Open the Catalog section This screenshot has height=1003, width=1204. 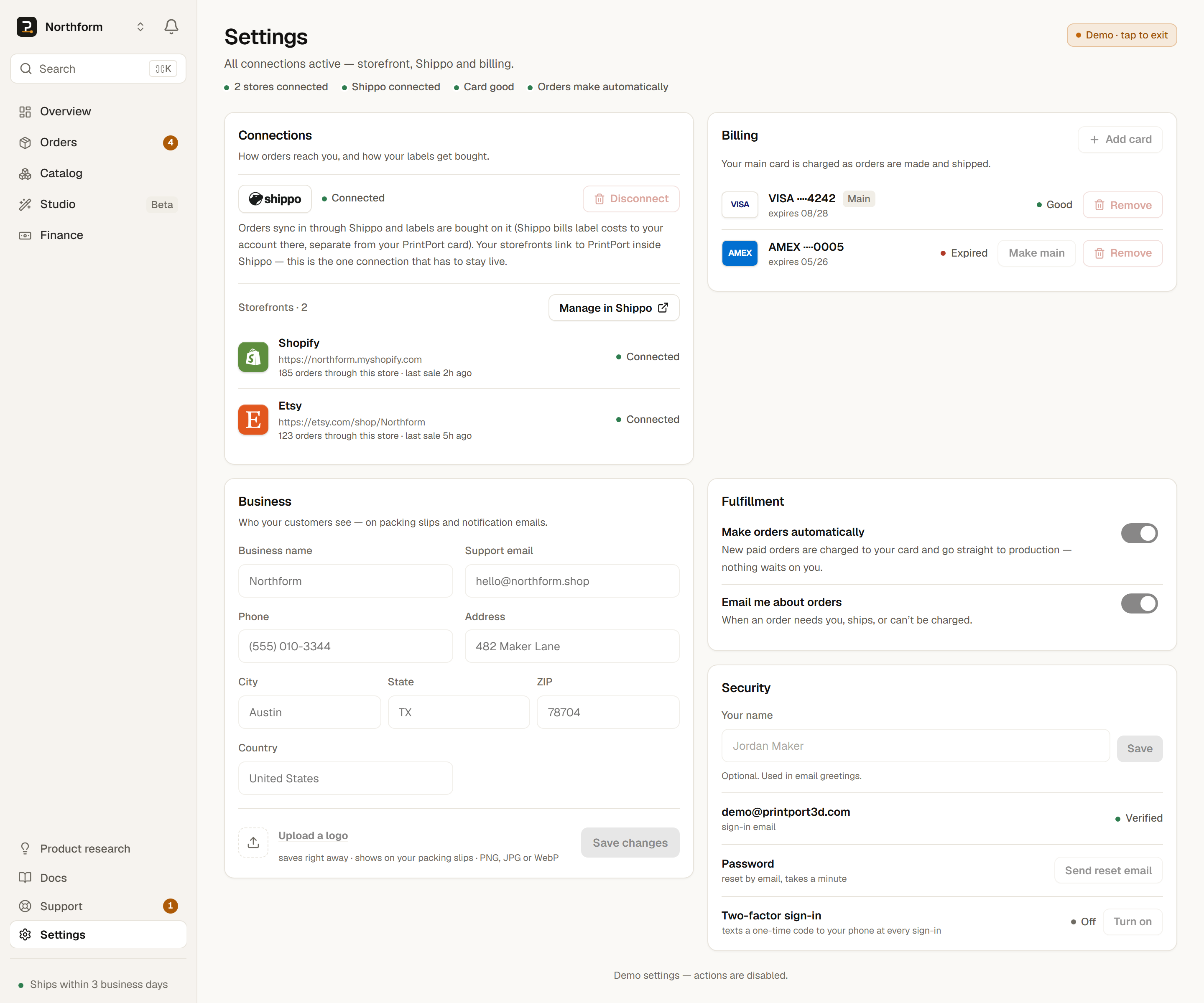click(98, 173)
